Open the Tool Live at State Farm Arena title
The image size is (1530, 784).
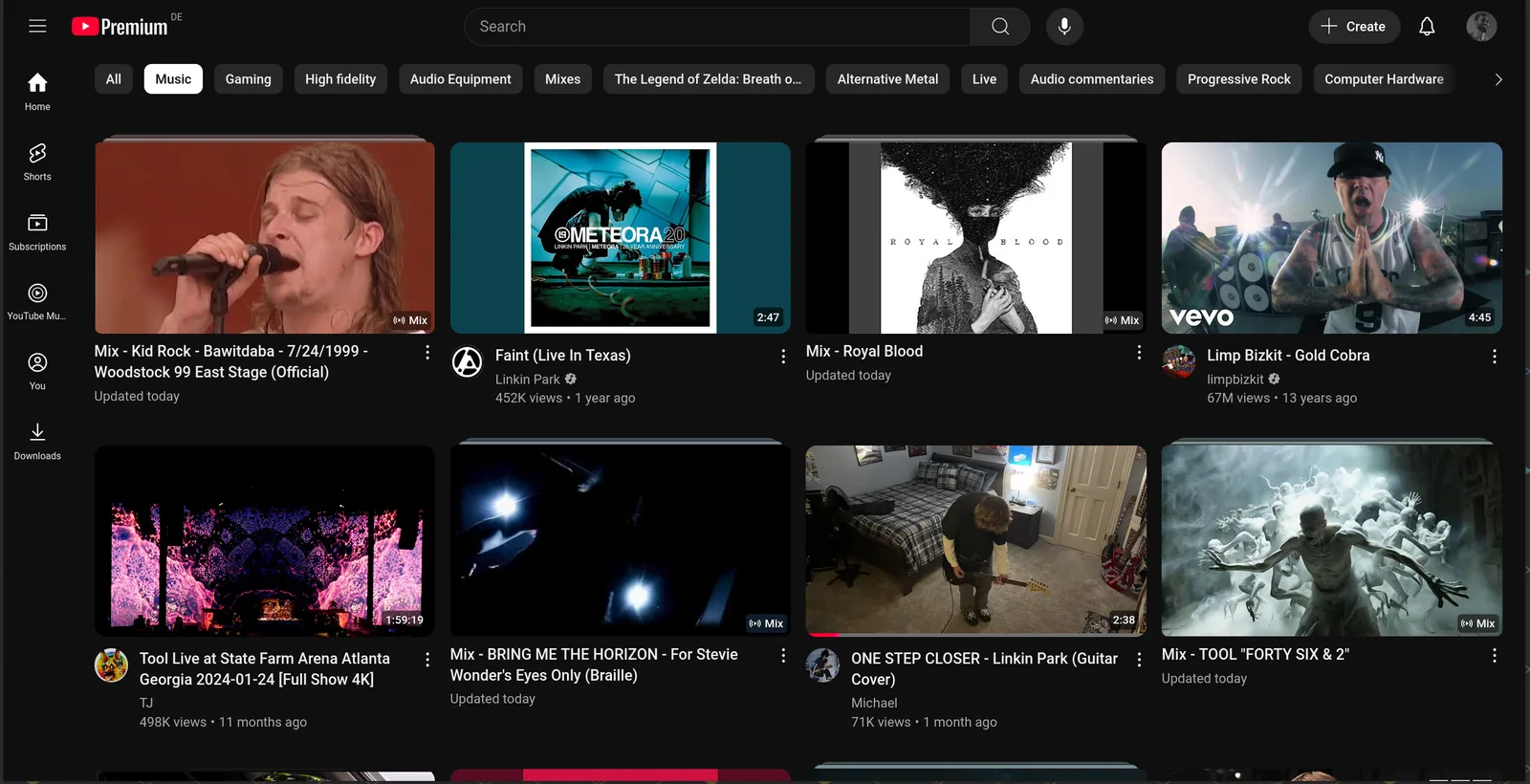[x=265, y=668]
